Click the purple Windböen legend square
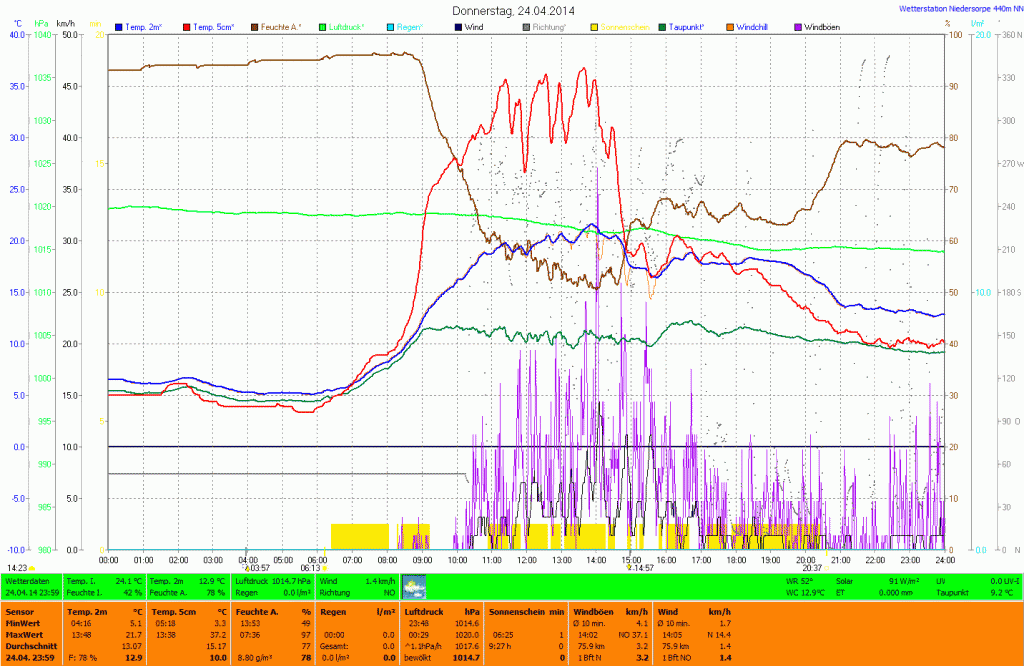The image size is (1024, 666). (798, 27)
